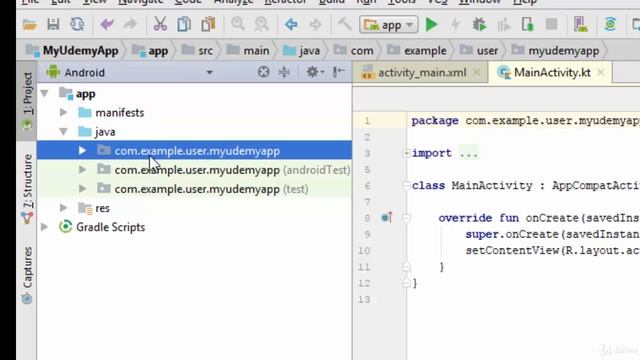Click the Copy icon in toolbar
The width and height of the screenshot is (640, 360).
pyautogui.click(x=184, y=24)
